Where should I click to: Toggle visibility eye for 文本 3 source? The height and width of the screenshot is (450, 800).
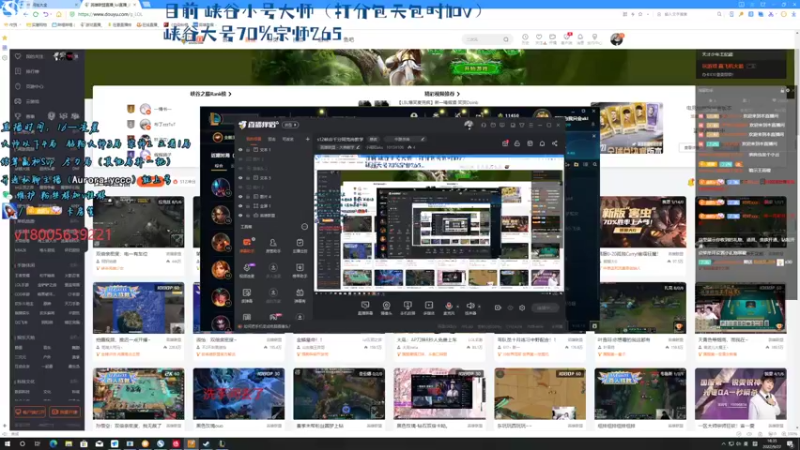tap(241, 178)
